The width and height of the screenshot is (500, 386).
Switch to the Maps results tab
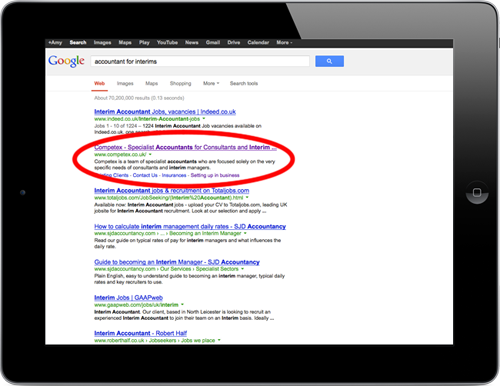pos(152,83)
